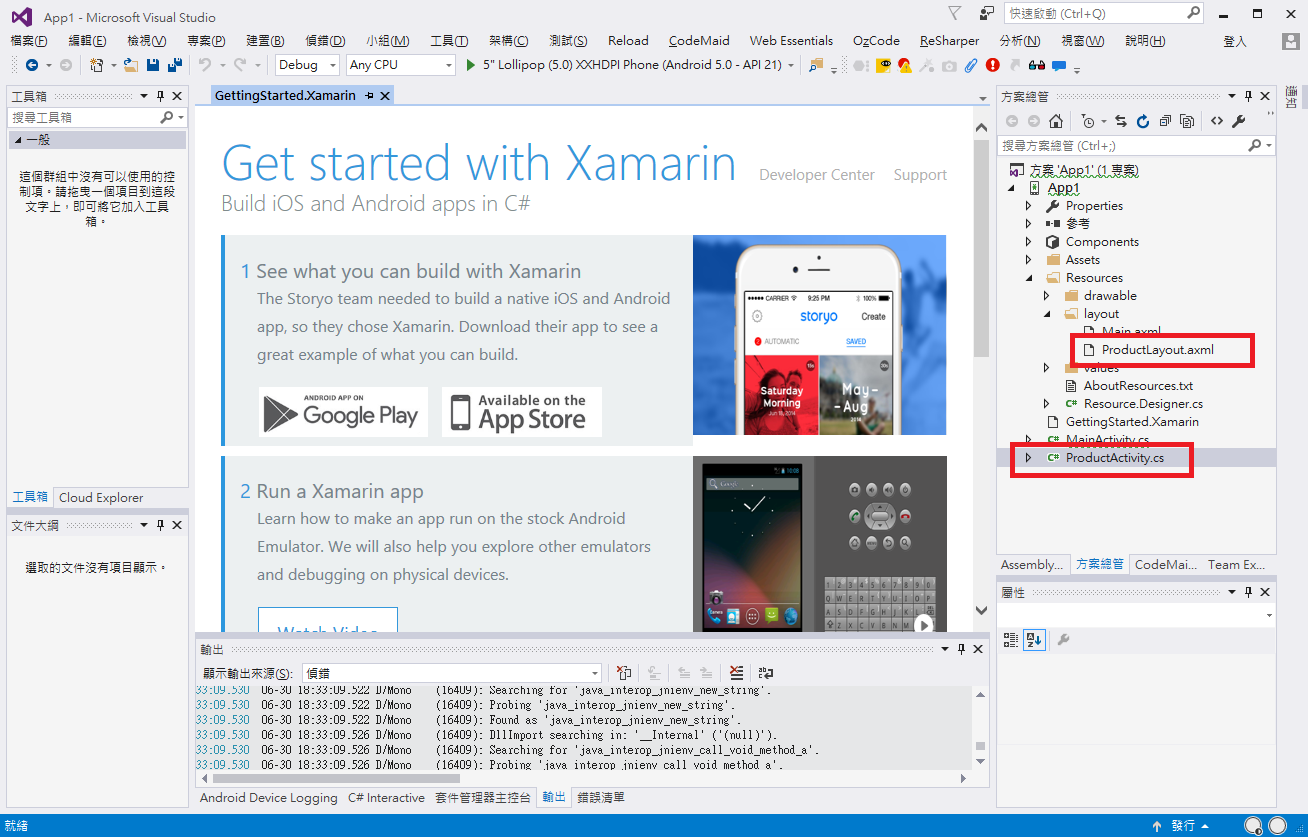Toggle auto-hide pin on Properties panel
1308x837 pixels.
click(x=1248, y=592)
